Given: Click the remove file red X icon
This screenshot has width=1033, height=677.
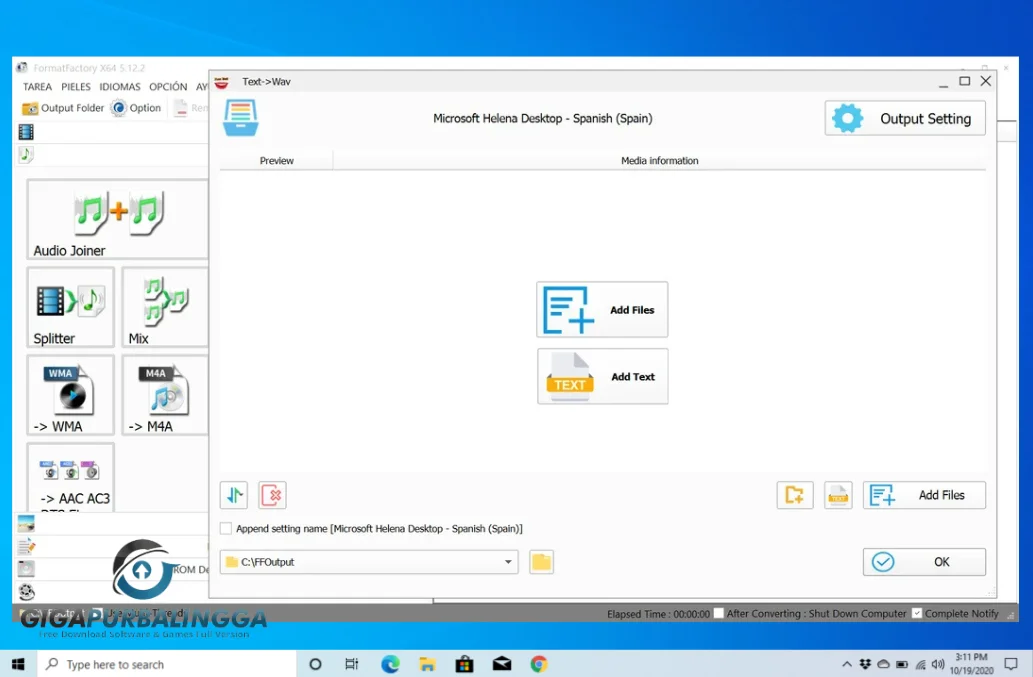Looking at the screenshot, I should [x=272, y=495].
